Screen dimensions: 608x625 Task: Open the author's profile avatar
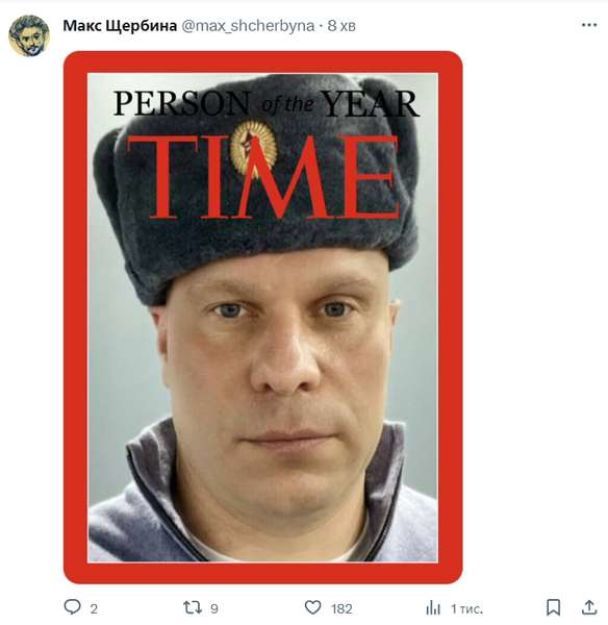pyautogui.click(x=29, y=36)
